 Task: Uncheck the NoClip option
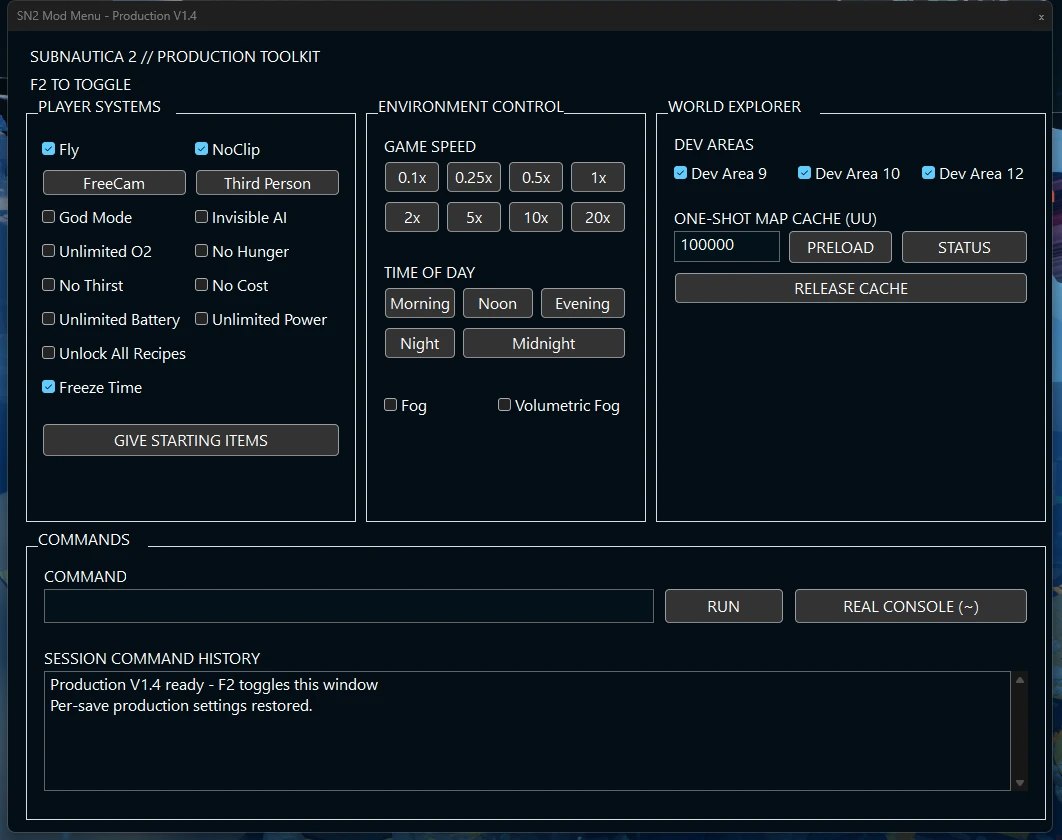point(201,149)
